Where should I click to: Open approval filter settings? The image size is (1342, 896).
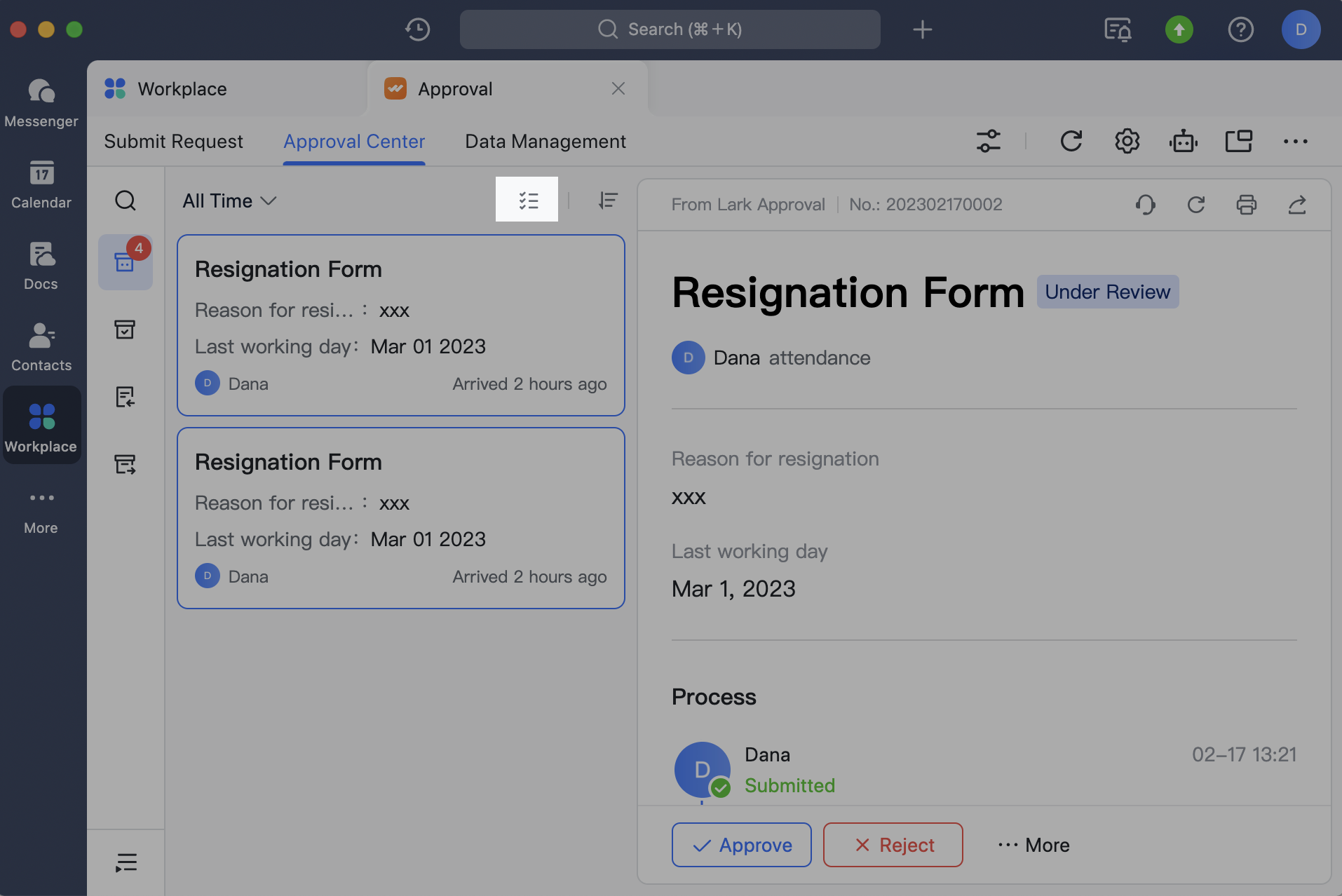(x=988, y=141)
